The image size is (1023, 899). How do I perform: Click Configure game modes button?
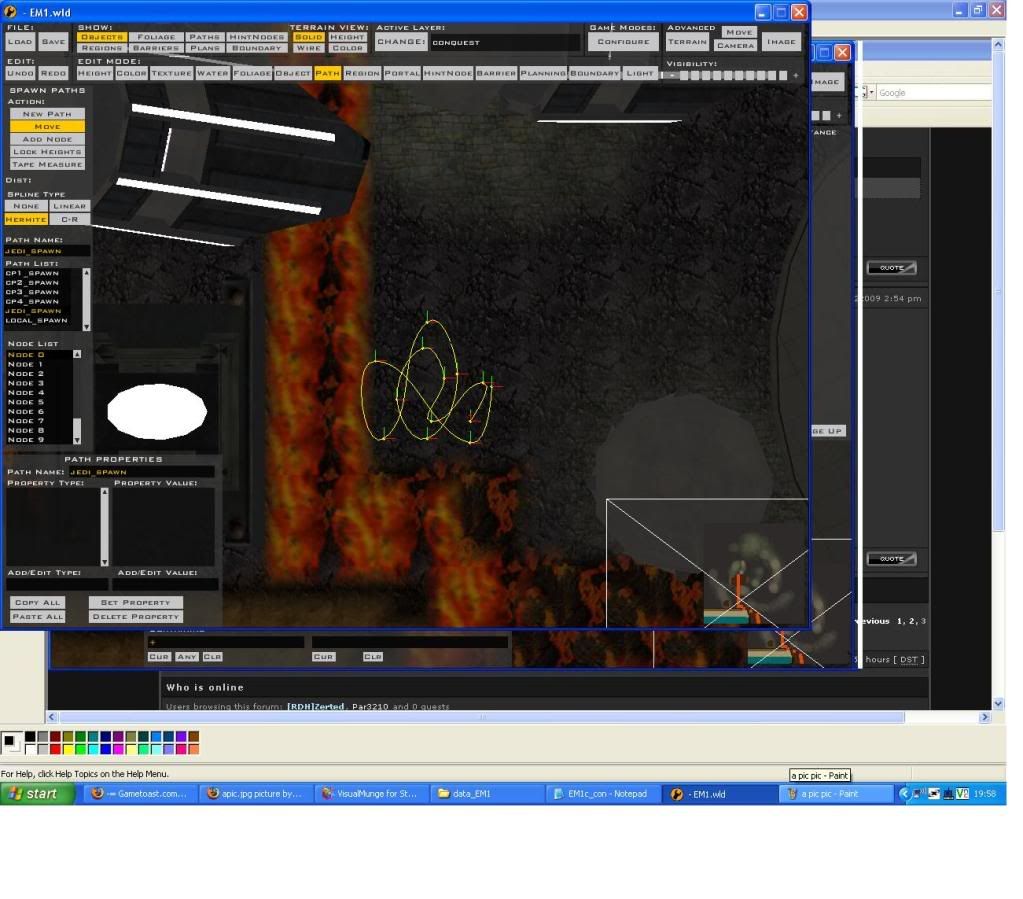pos(623,42)
